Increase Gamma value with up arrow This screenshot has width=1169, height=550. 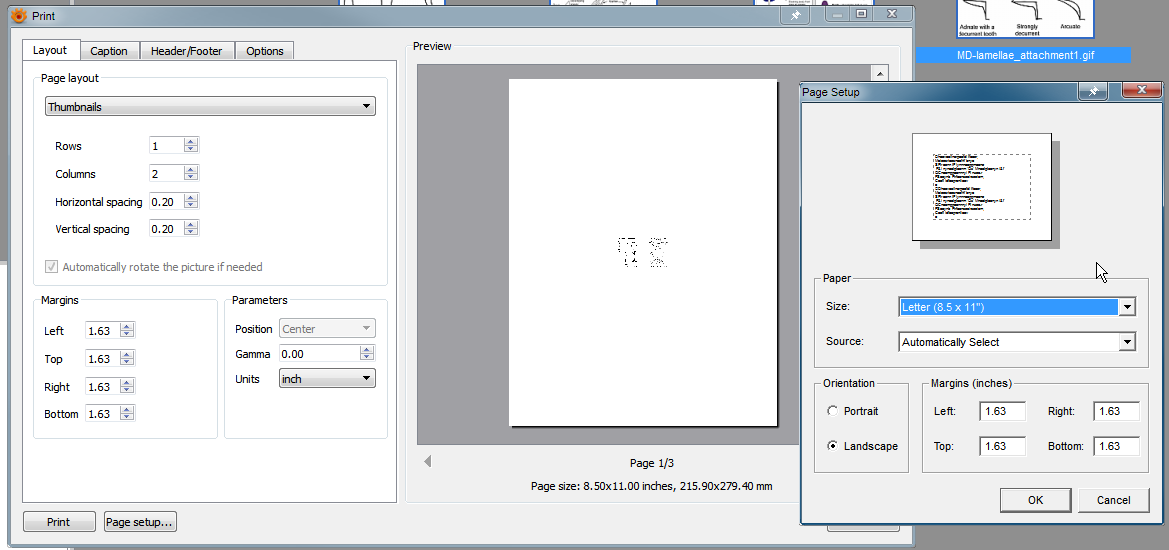pyautogui.click(x=368, y=350)
